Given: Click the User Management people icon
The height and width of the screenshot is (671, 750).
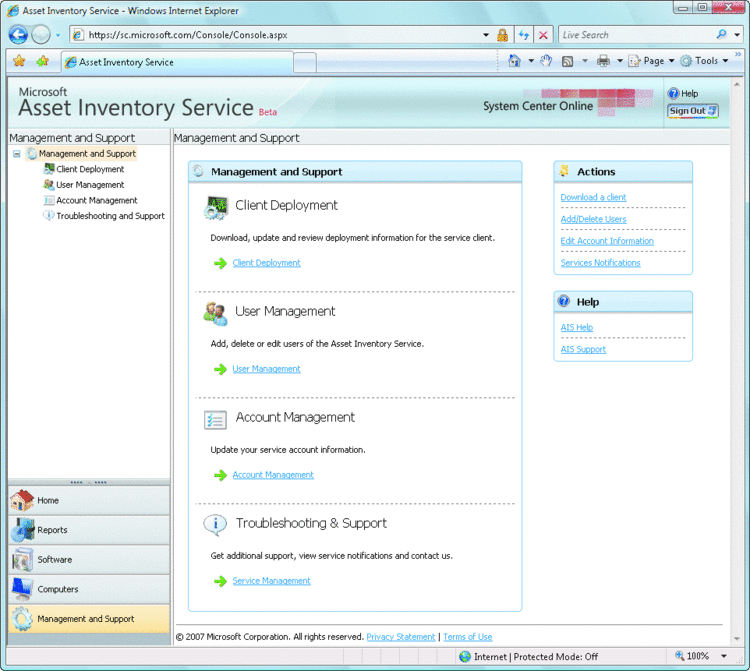Looking at the screenshot, I should [x=215, y=314].
